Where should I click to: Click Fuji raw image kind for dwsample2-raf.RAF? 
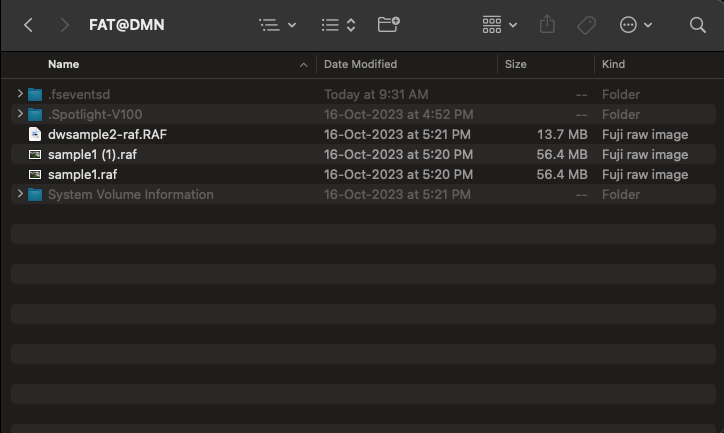[x=645, y=134]
